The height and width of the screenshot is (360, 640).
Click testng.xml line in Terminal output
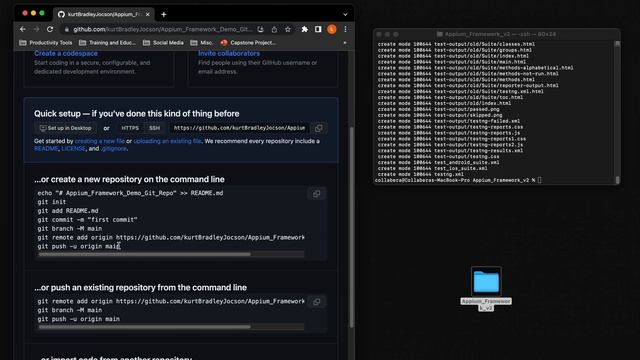tap(420, 174)
